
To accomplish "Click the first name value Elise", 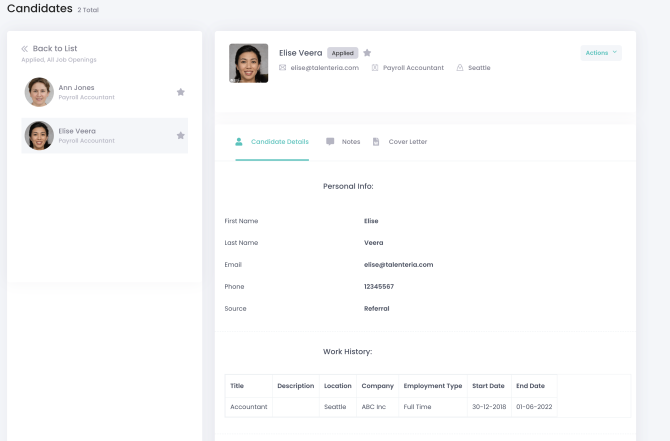I will tap(371, 221).
